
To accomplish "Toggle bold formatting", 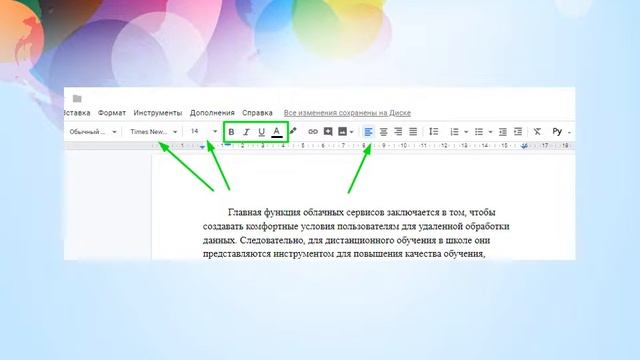I will click(x=231, y=132).
